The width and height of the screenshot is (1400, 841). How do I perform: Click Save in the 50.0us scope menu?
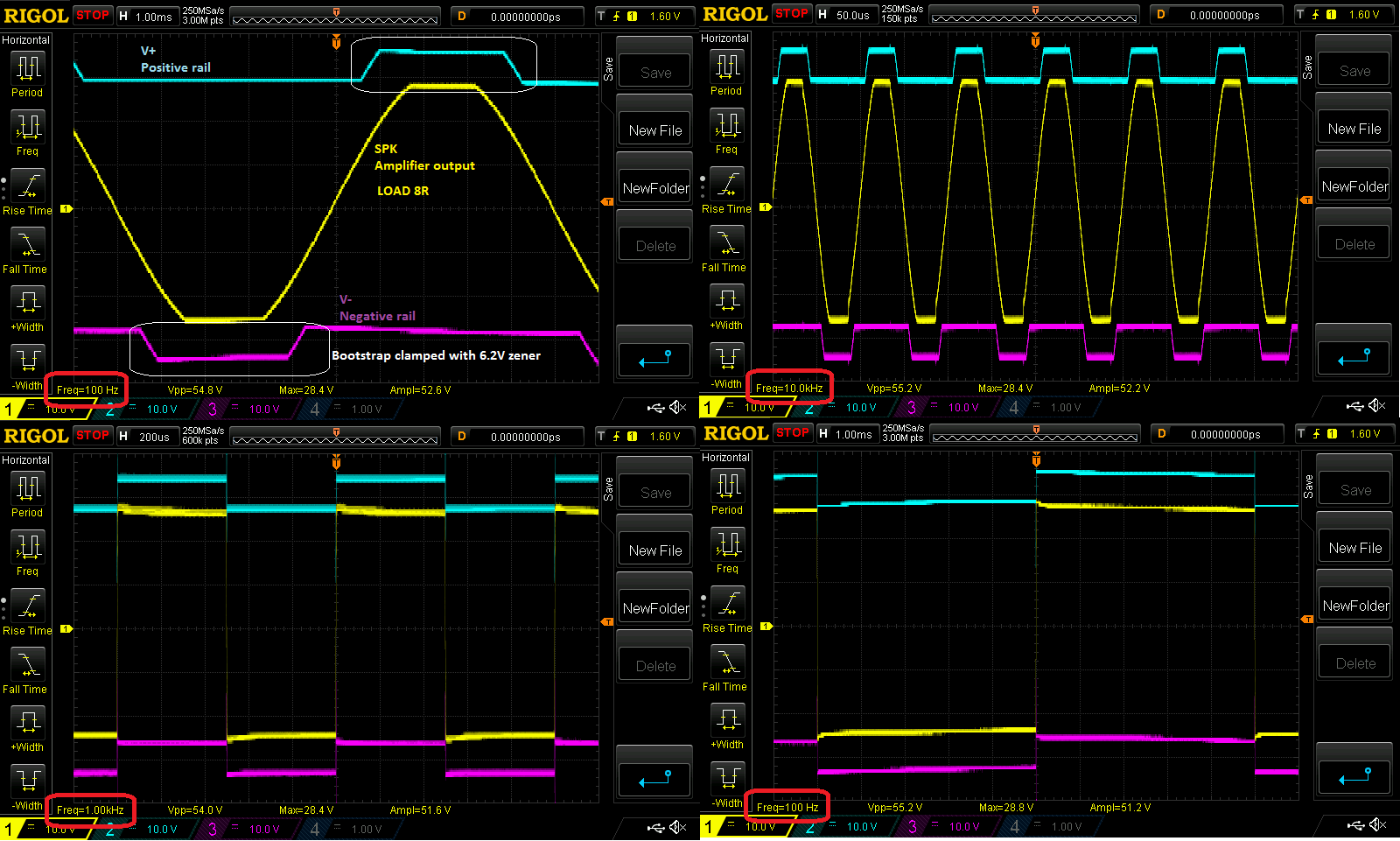pyautogui.click(x=1354, y=71)
